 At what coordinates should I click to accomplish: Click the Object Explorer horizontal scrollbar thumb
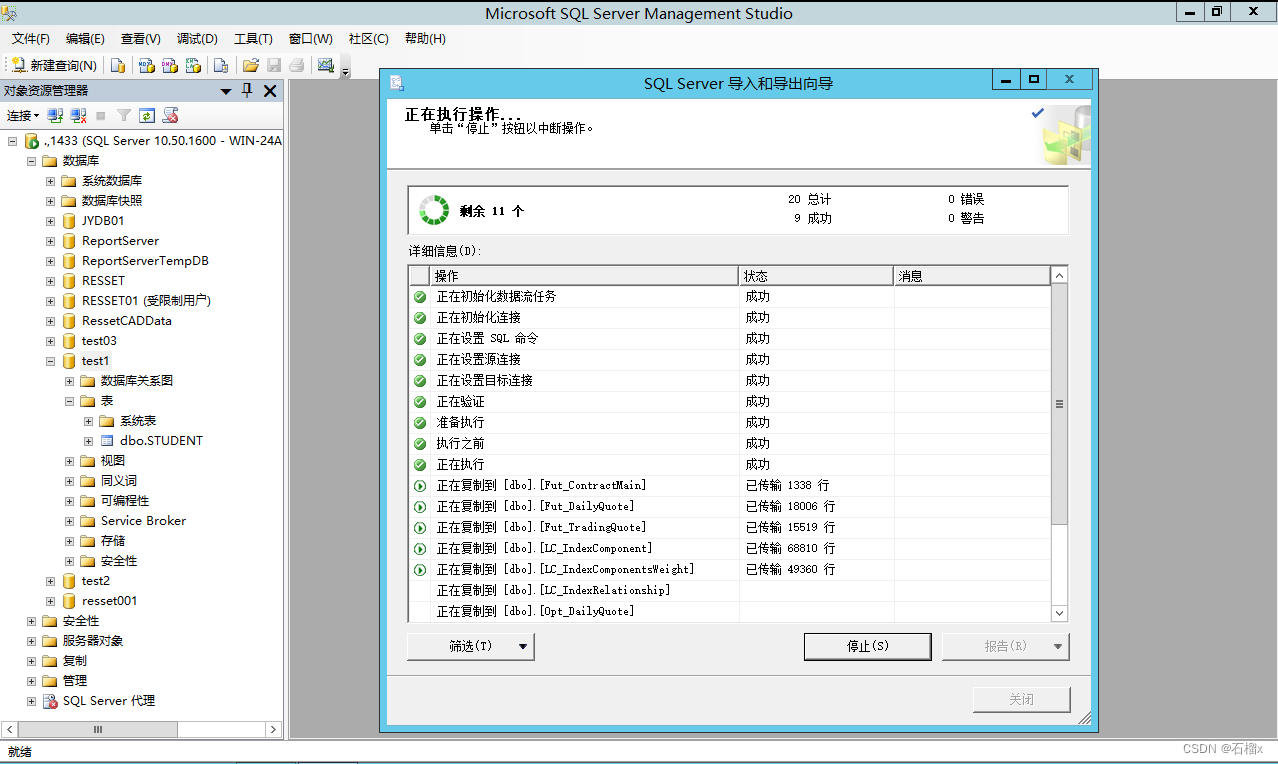[98, 729]
